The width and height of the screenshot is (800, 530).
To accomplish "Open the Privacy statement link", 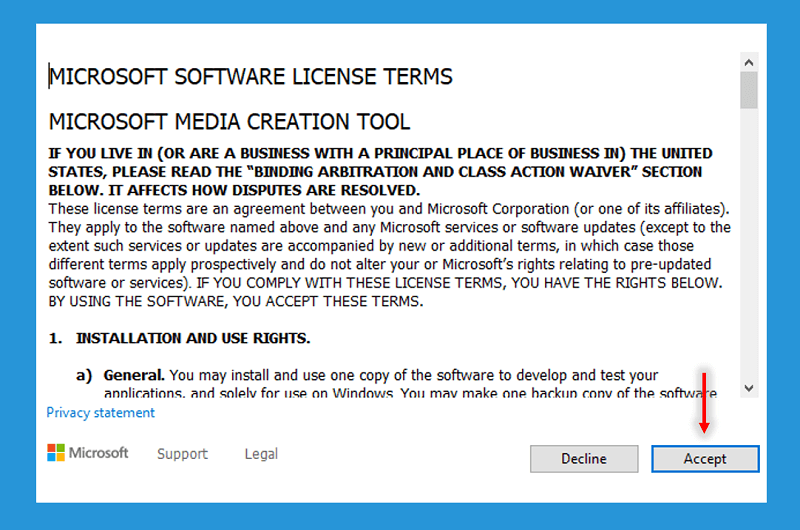I will (x=101, y=412).
